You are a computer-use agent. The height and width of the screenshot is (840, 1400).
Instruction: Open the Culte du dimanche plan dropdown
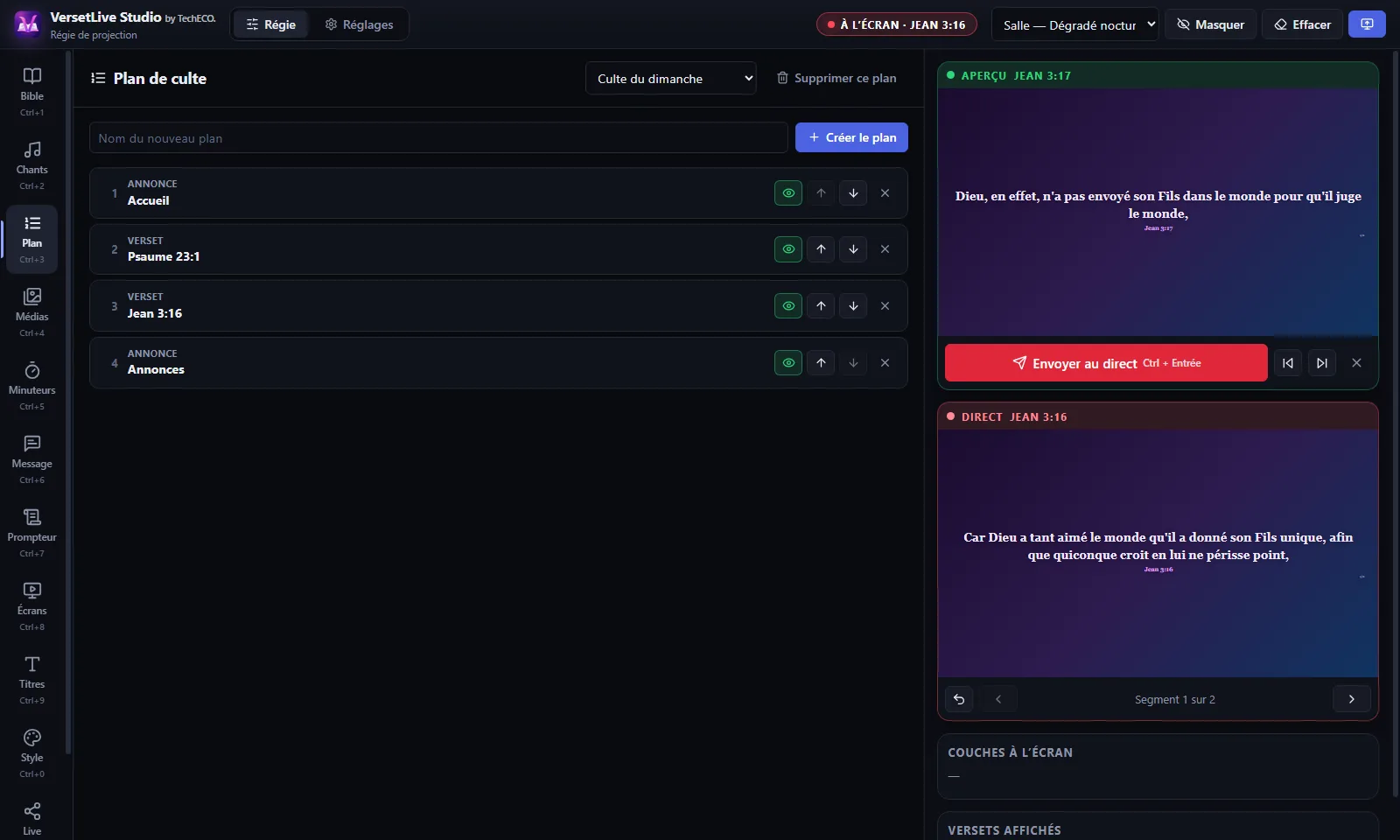[x=671, y=79]
